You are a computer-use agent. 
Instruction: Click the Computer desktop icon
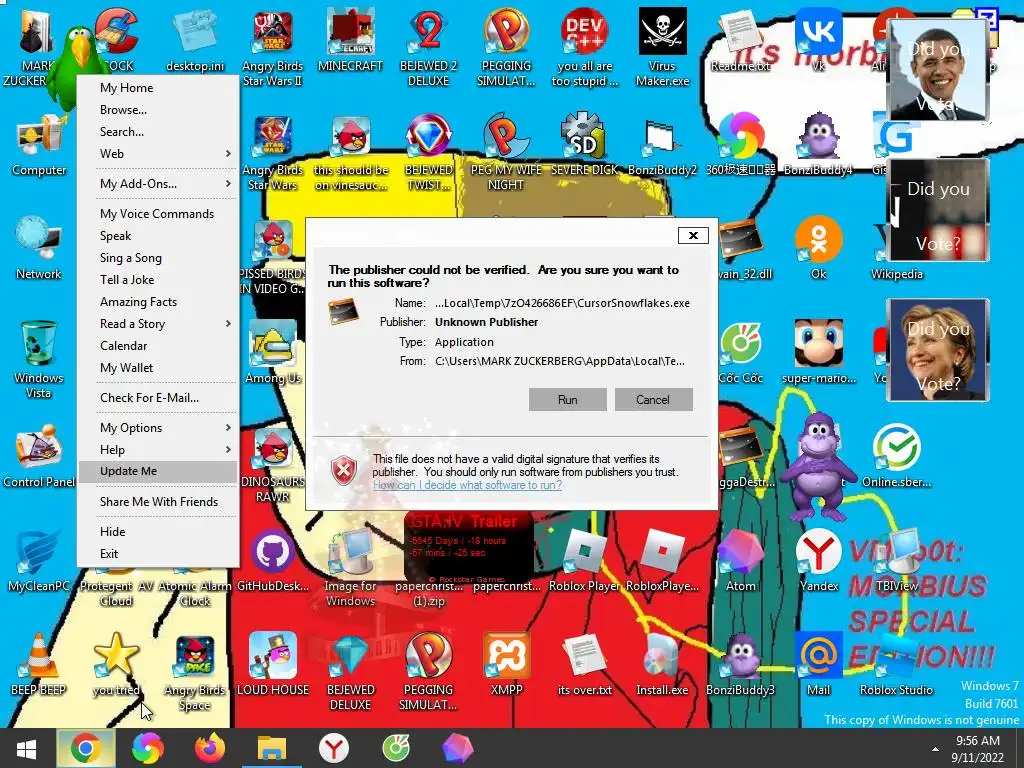point(39,145)
